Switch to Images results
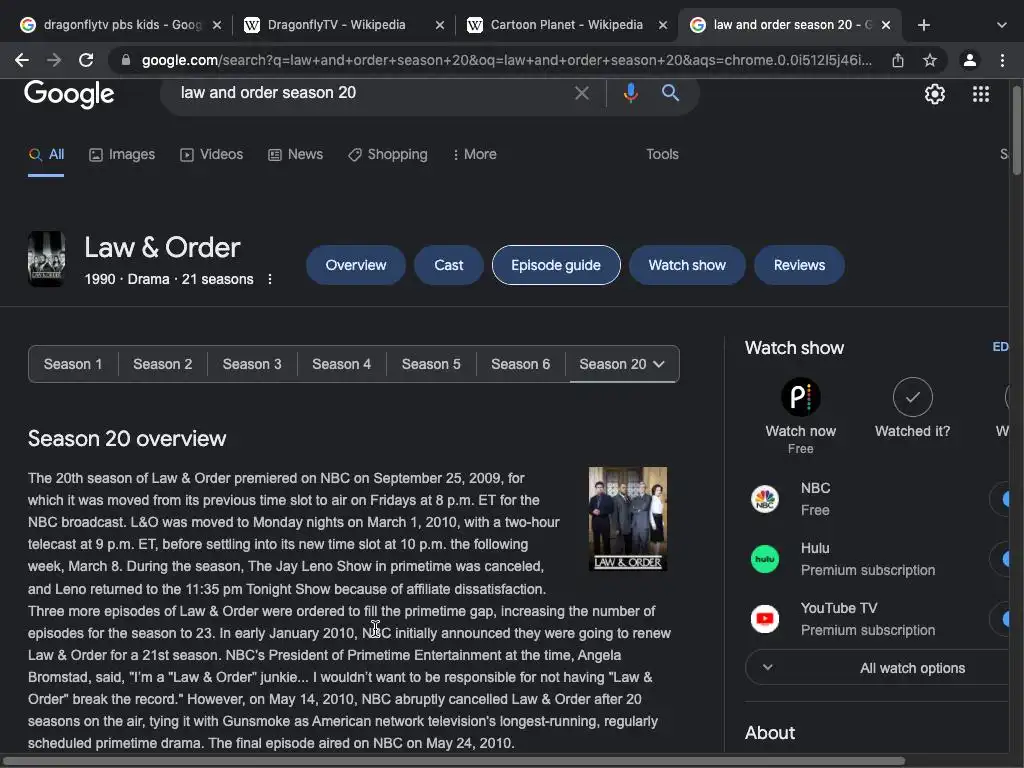The image size is (1024, 768). (122, 155)
